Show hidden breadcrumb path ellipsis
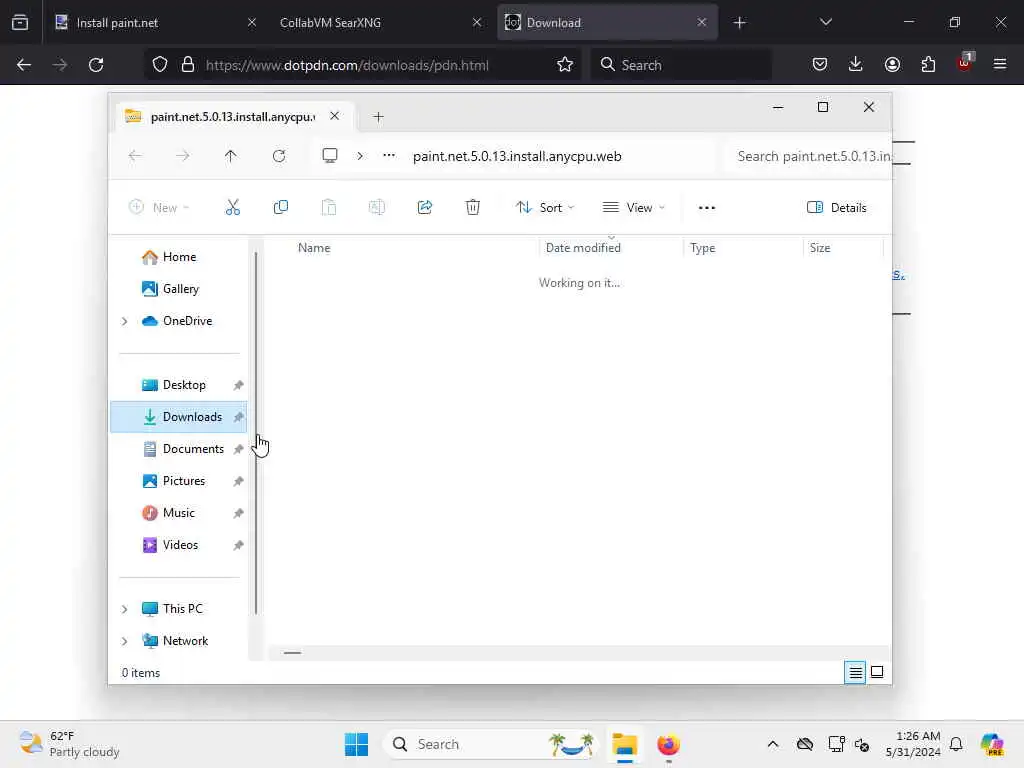 [x=389, y=155]
